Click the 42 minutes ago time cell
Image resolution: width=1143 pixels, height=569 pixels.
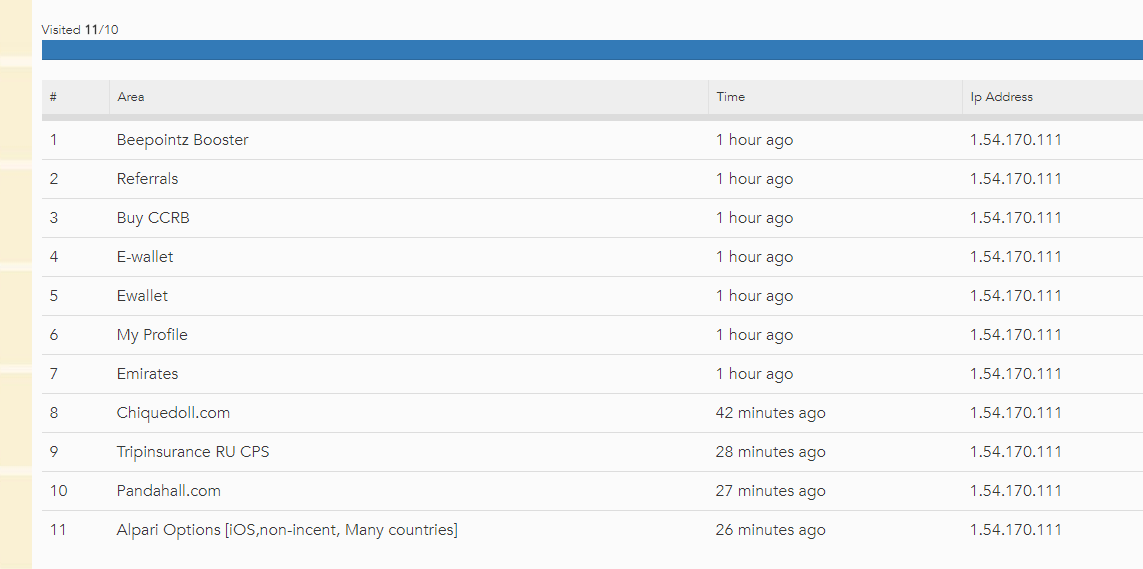point(770,413)
